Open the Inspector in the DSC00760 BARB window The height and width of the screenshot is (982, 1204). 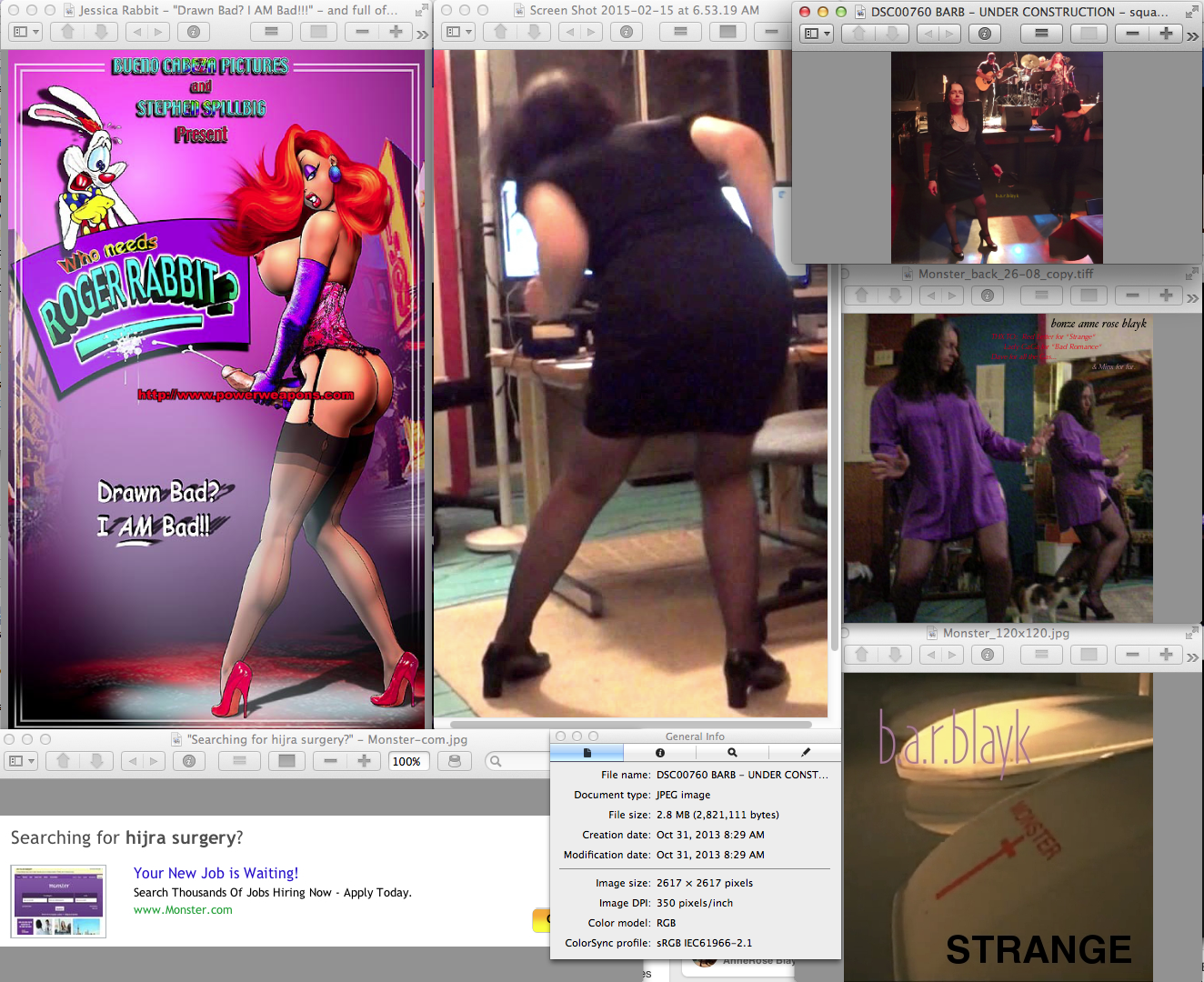pos(985,34)
